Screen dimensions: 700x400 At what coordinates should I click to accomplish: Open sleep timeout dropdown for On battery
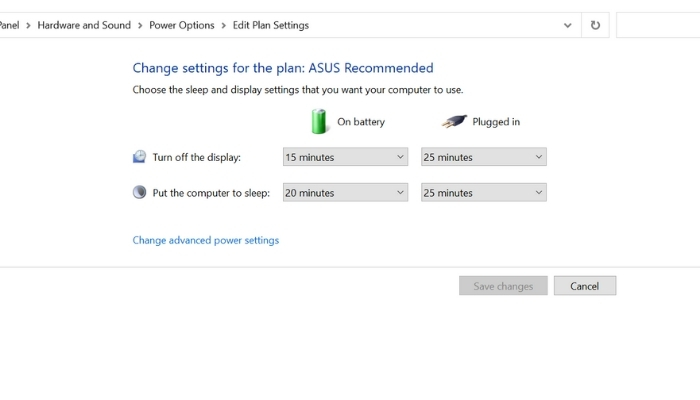tap(346, 192)
